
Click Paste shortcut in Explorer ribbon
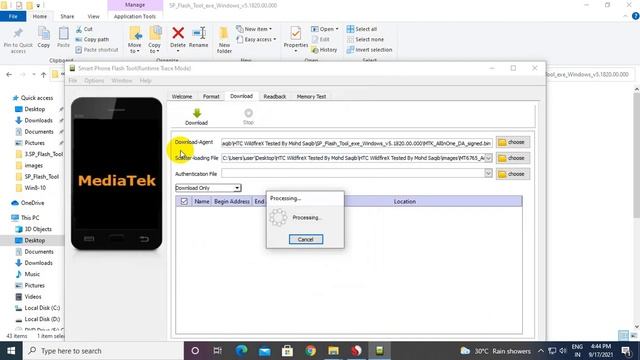click(97, 49)
